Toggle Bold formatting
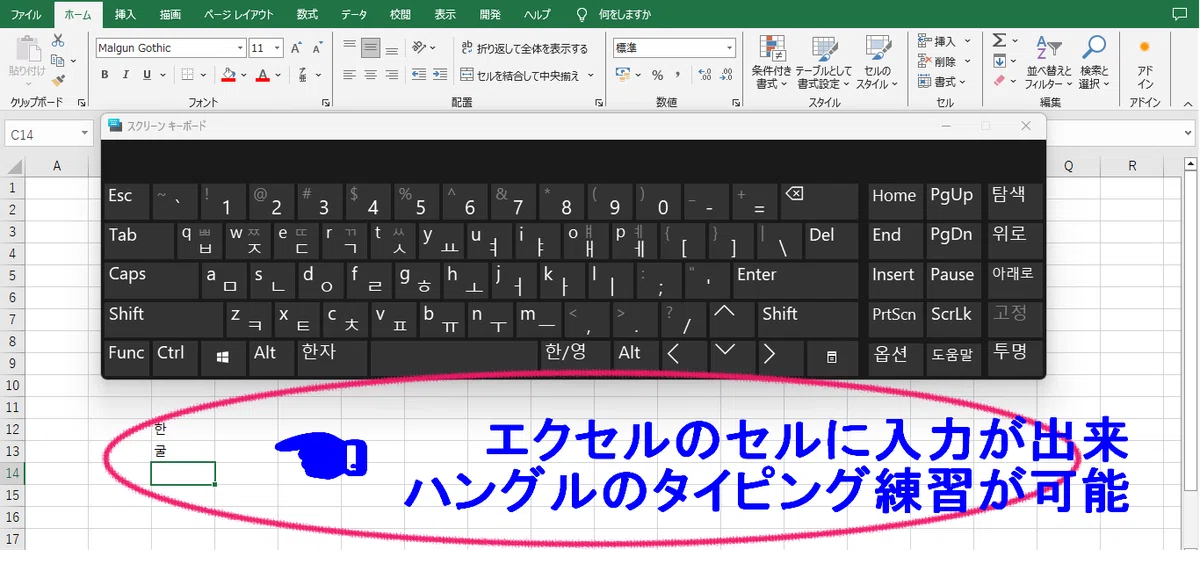 [x=107, y=75]
